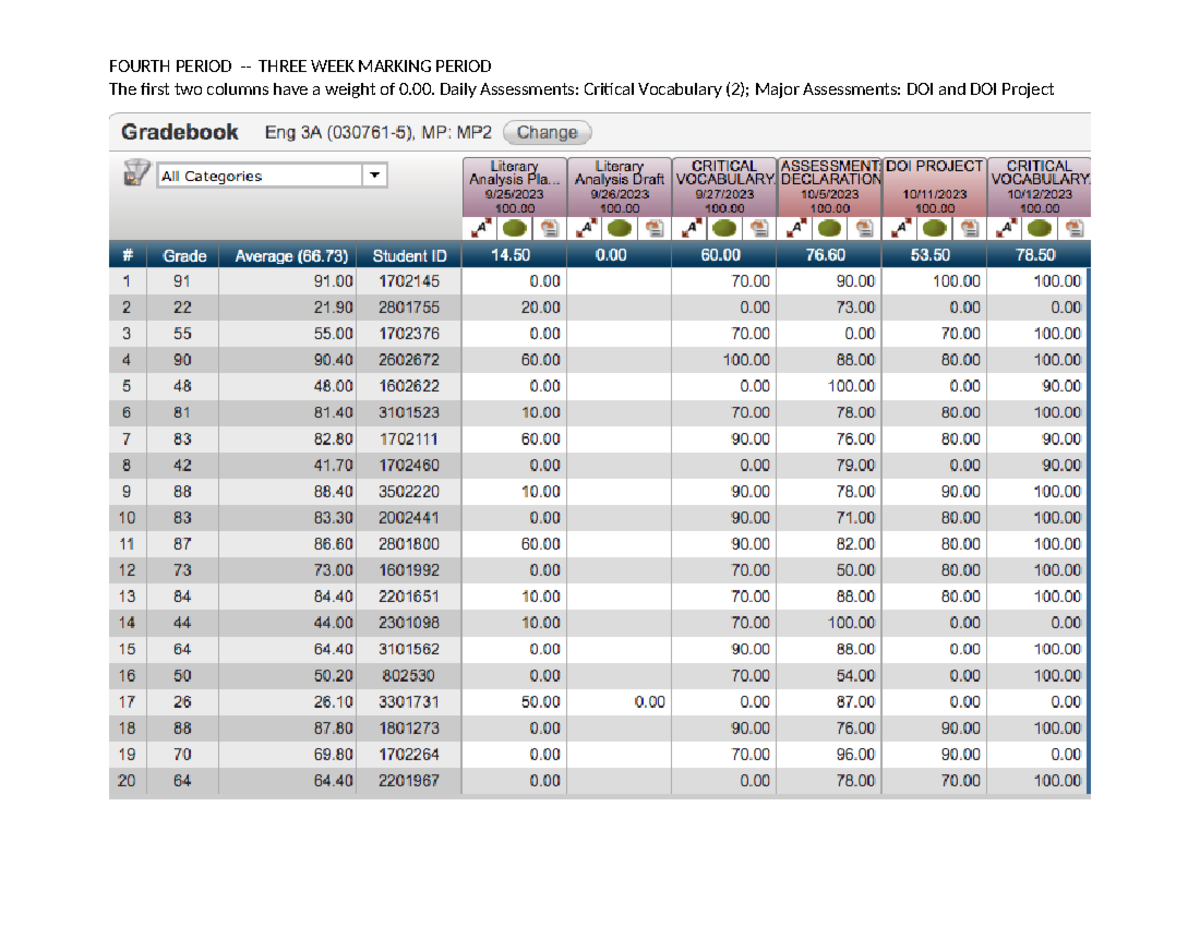Click the green status icon under ASSESSMENT DECLARATION
This screenshot has width=1200, height=927.
click(x=830, y=228)
